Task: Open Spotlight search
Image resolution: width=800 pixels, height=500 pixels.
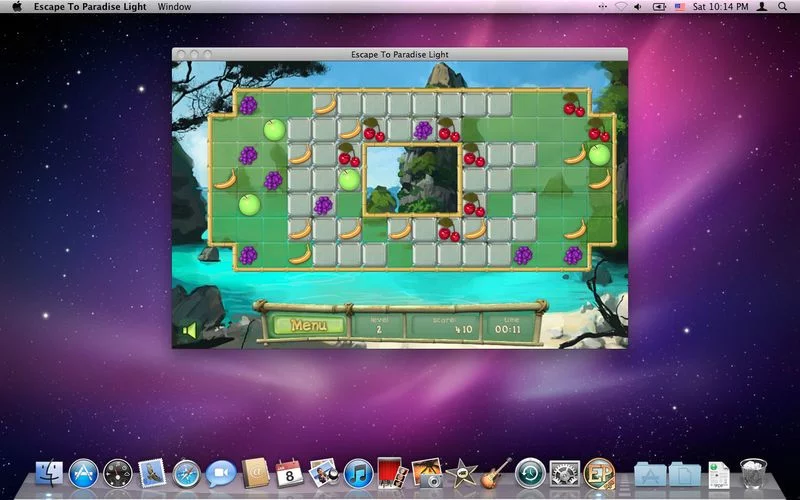Action: click(x=782, y=7)
